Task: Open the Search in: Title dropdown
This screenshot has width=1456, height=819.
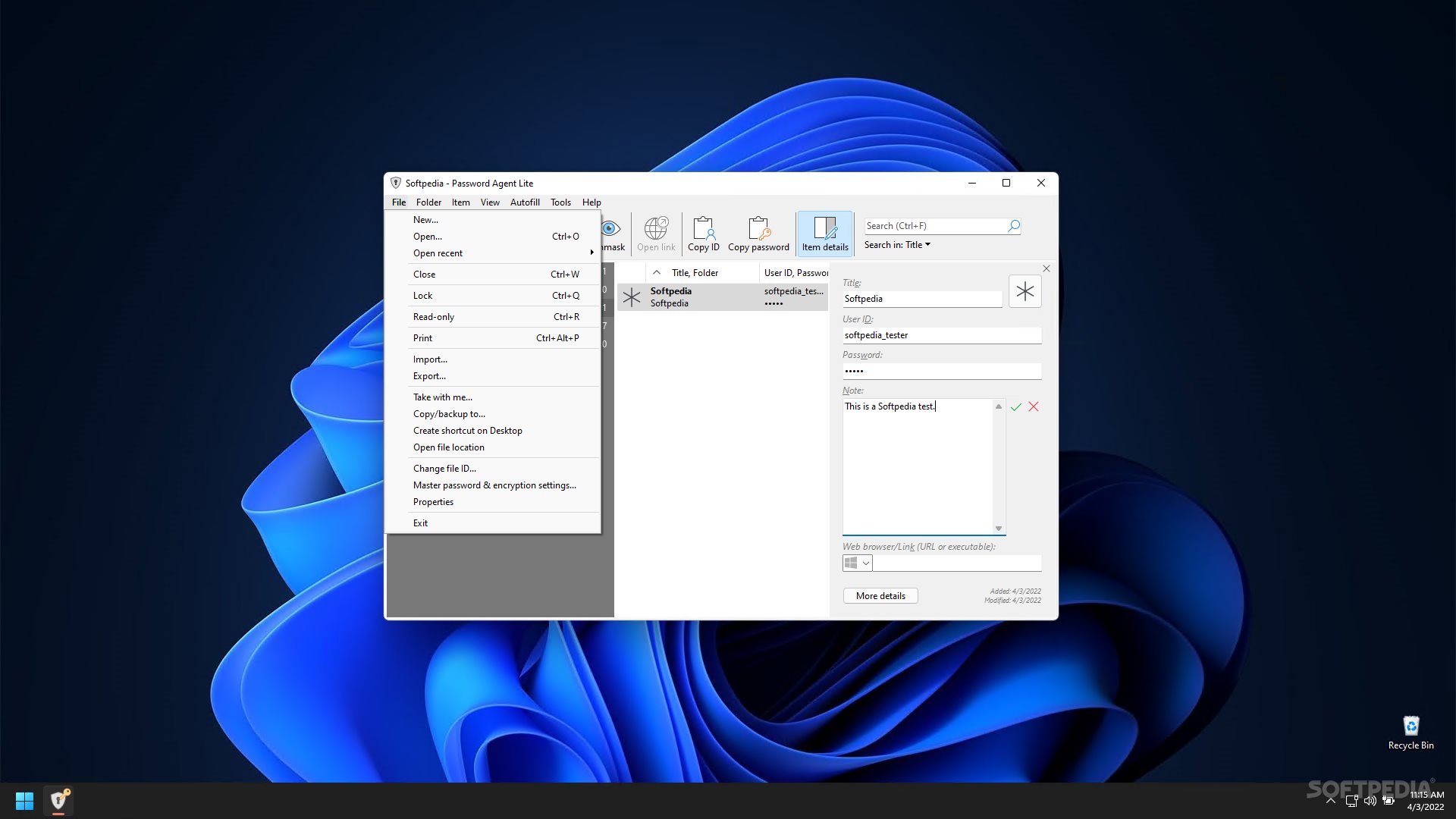Action: click(x=897, y=245)
